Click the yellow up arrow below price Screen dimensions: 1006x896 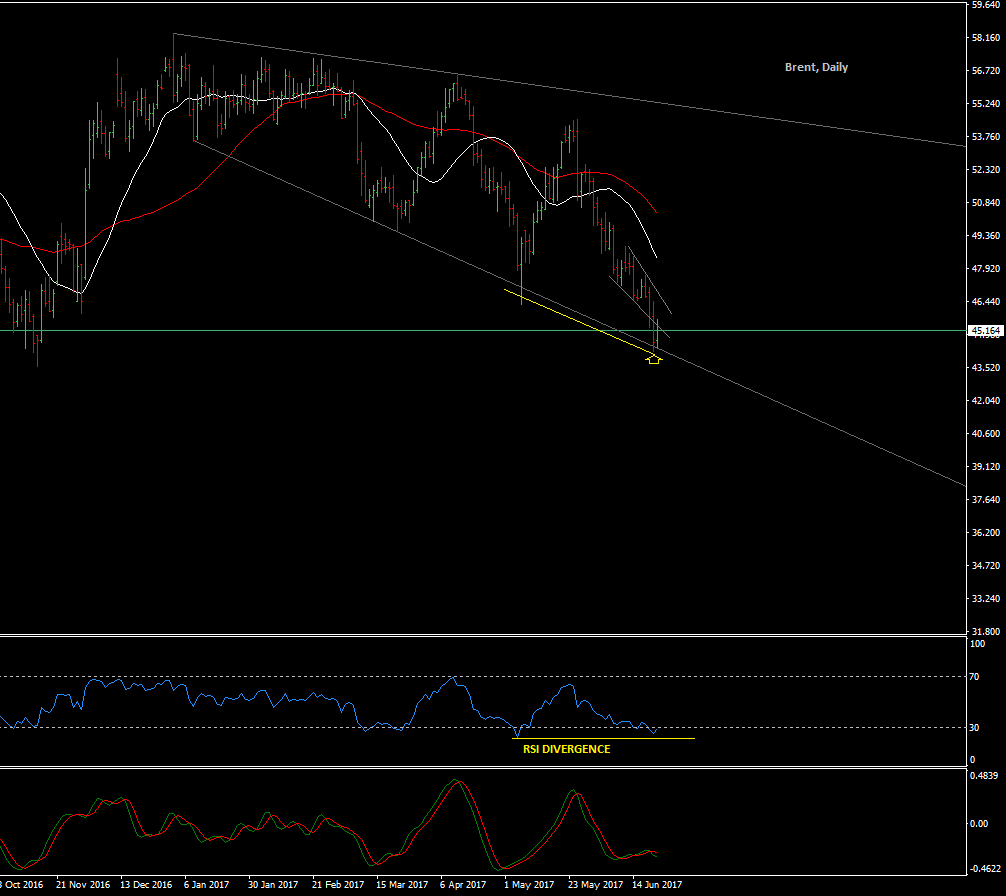(x=654, y=358)
